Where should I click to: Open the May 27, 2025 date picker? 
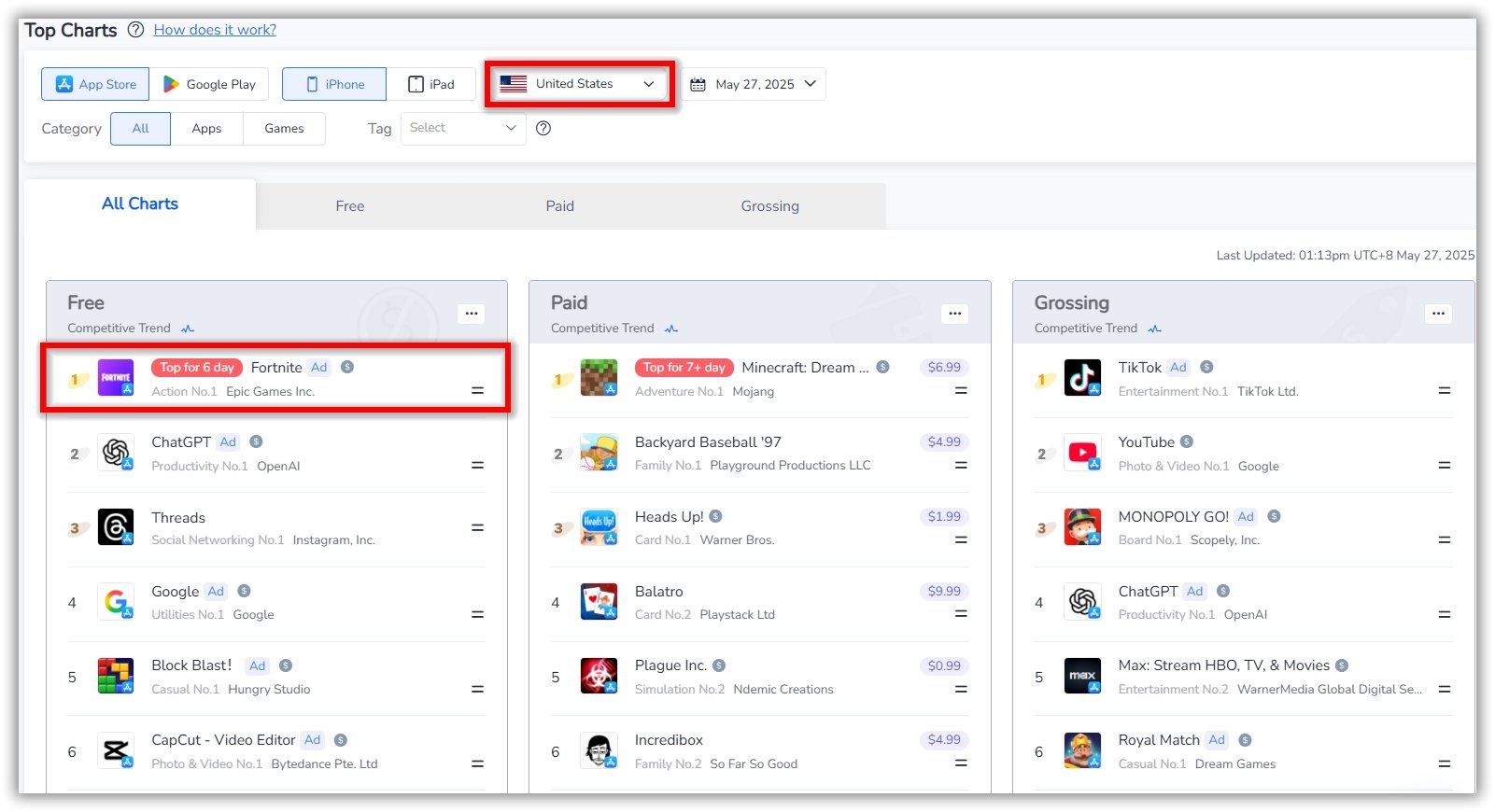754,84
